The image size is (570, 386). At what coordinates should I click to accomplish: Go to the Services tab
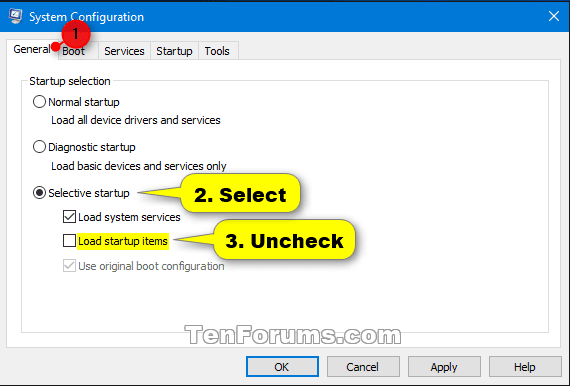(x=124, y=51)
